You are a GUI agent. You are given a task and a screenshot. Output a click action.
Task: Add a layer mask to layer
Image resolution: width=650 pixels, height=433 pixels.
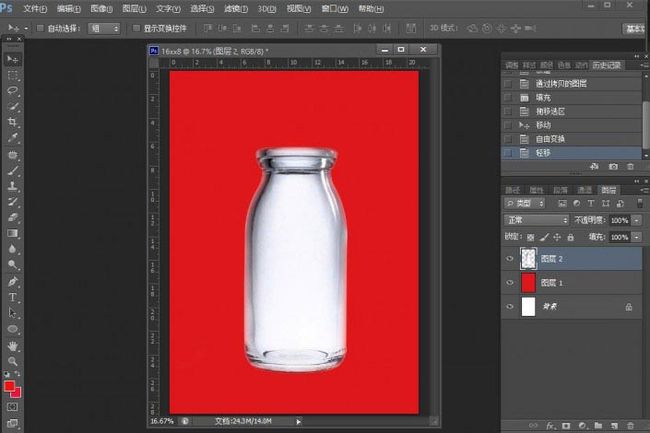[x=566, y=426]
